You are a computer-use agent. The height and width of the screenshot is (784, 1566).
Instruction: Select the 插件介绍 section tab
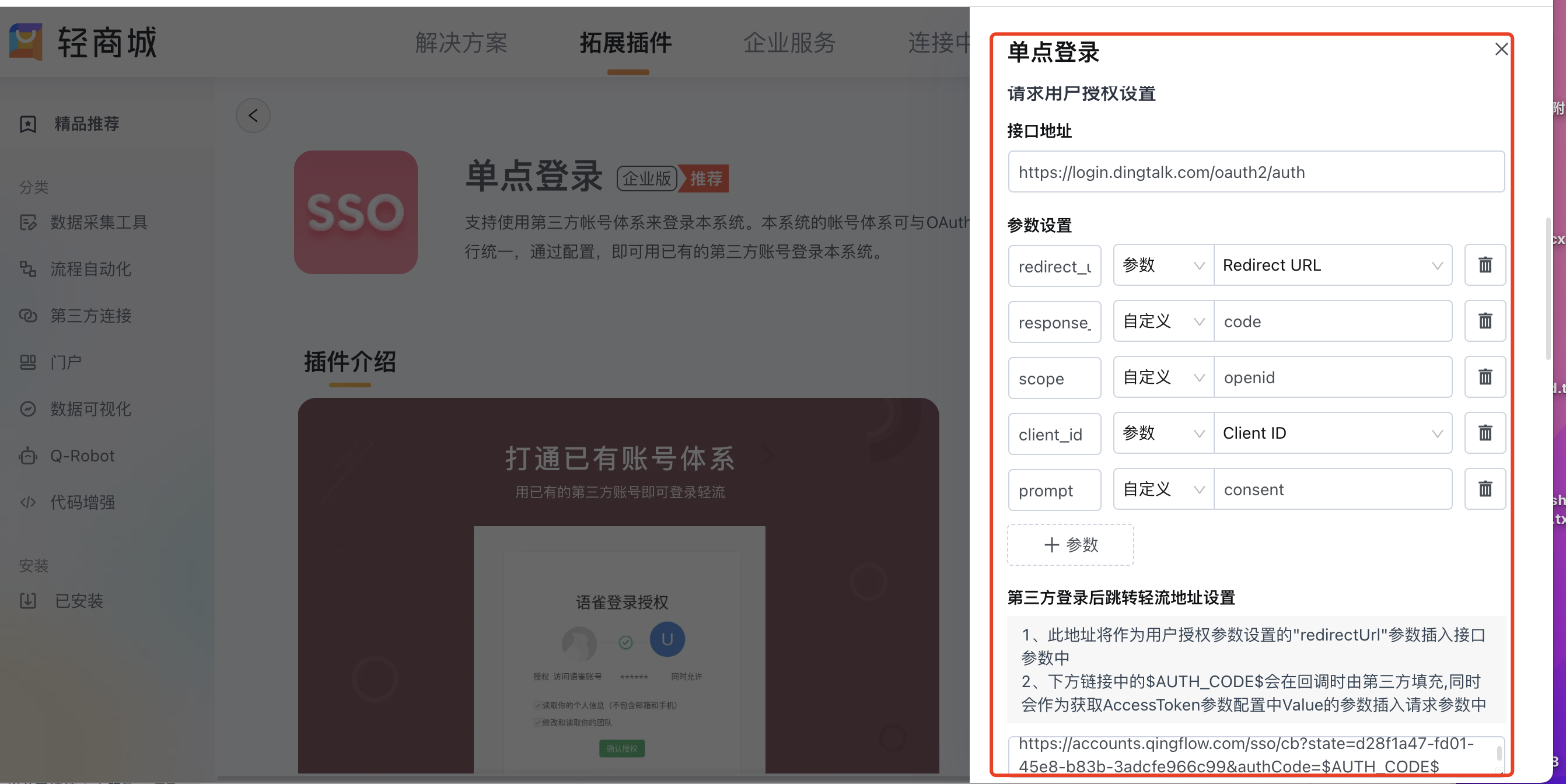[349, 362]
